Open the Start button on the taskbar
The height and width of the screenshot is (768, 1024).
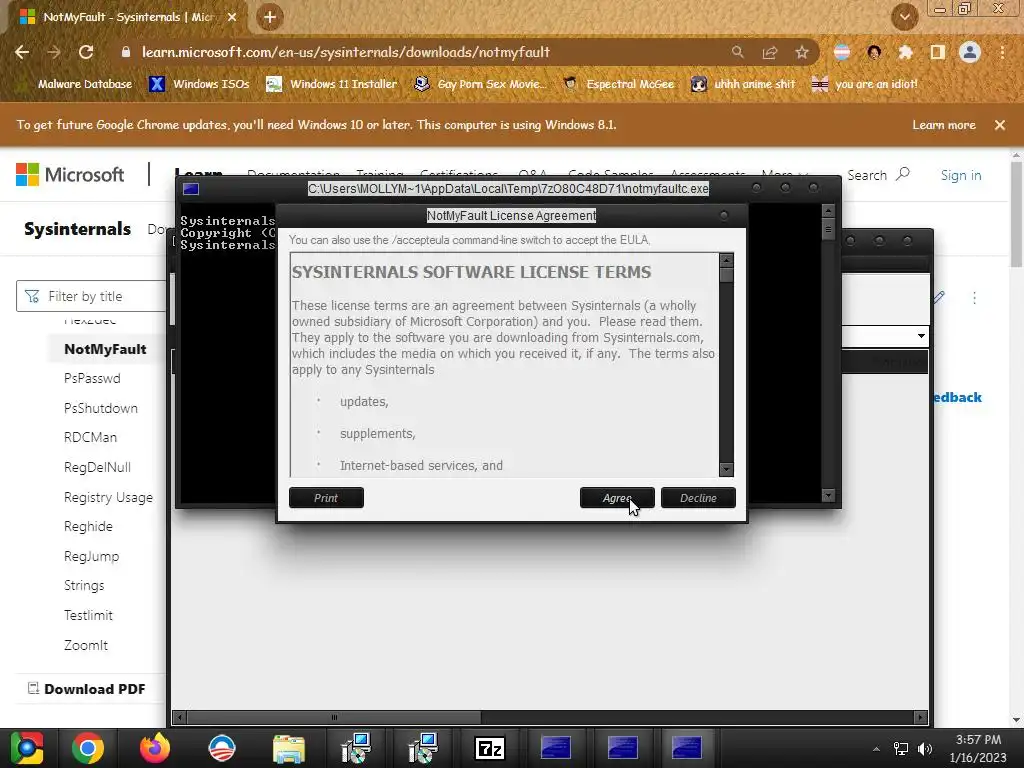tap(26, 748)
